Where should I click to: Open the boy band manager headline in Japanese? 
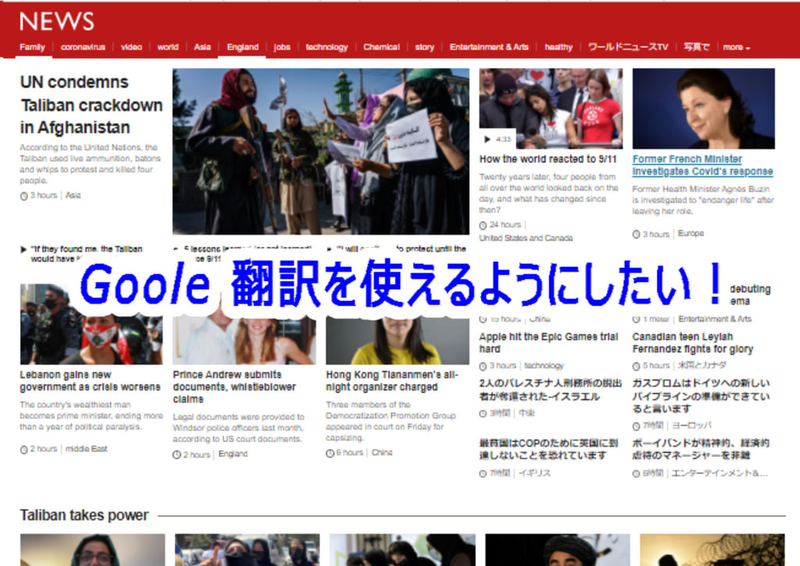701,449
